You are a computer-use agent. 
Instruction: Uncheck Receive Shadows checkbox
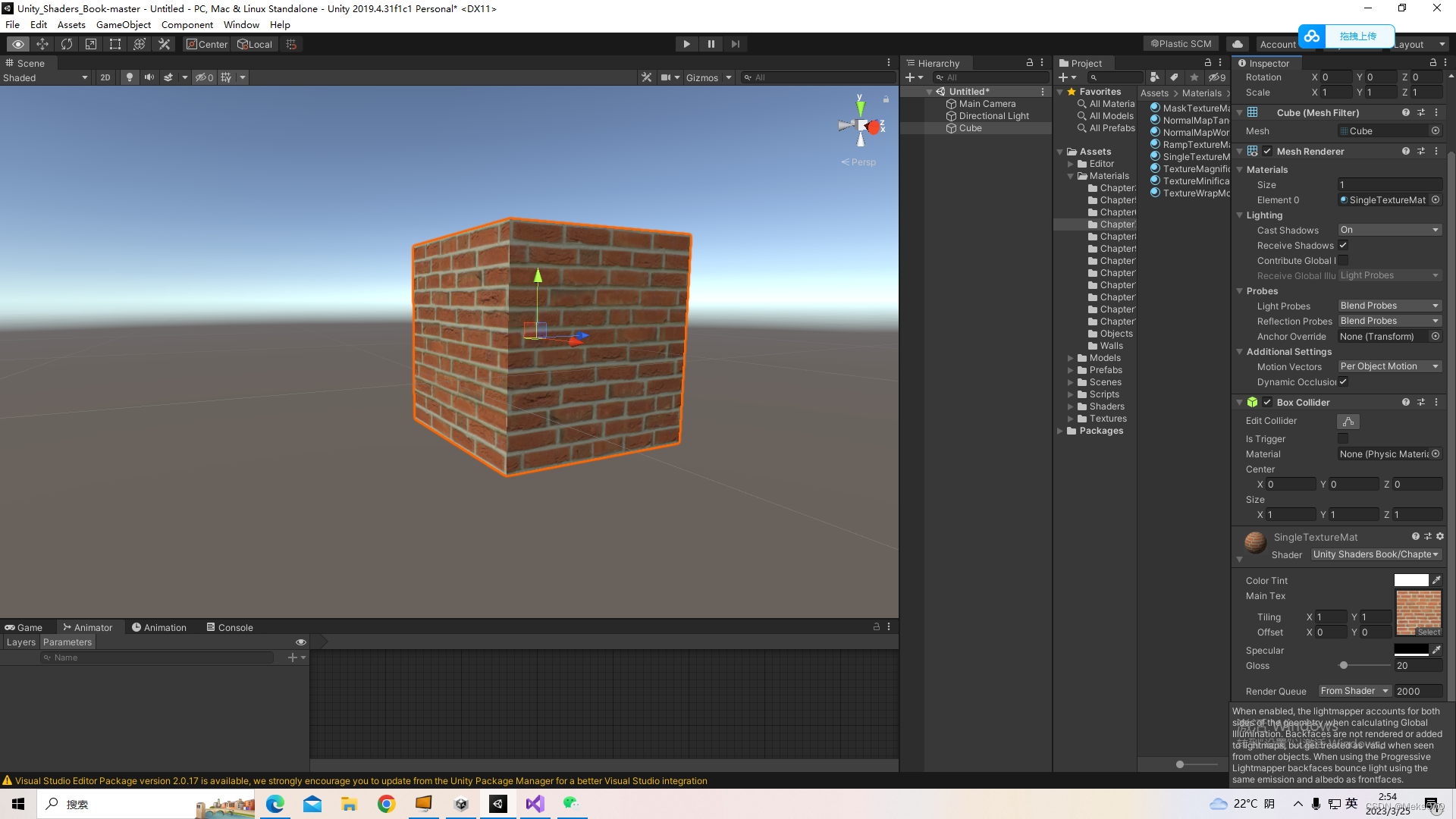(1343, 245)
